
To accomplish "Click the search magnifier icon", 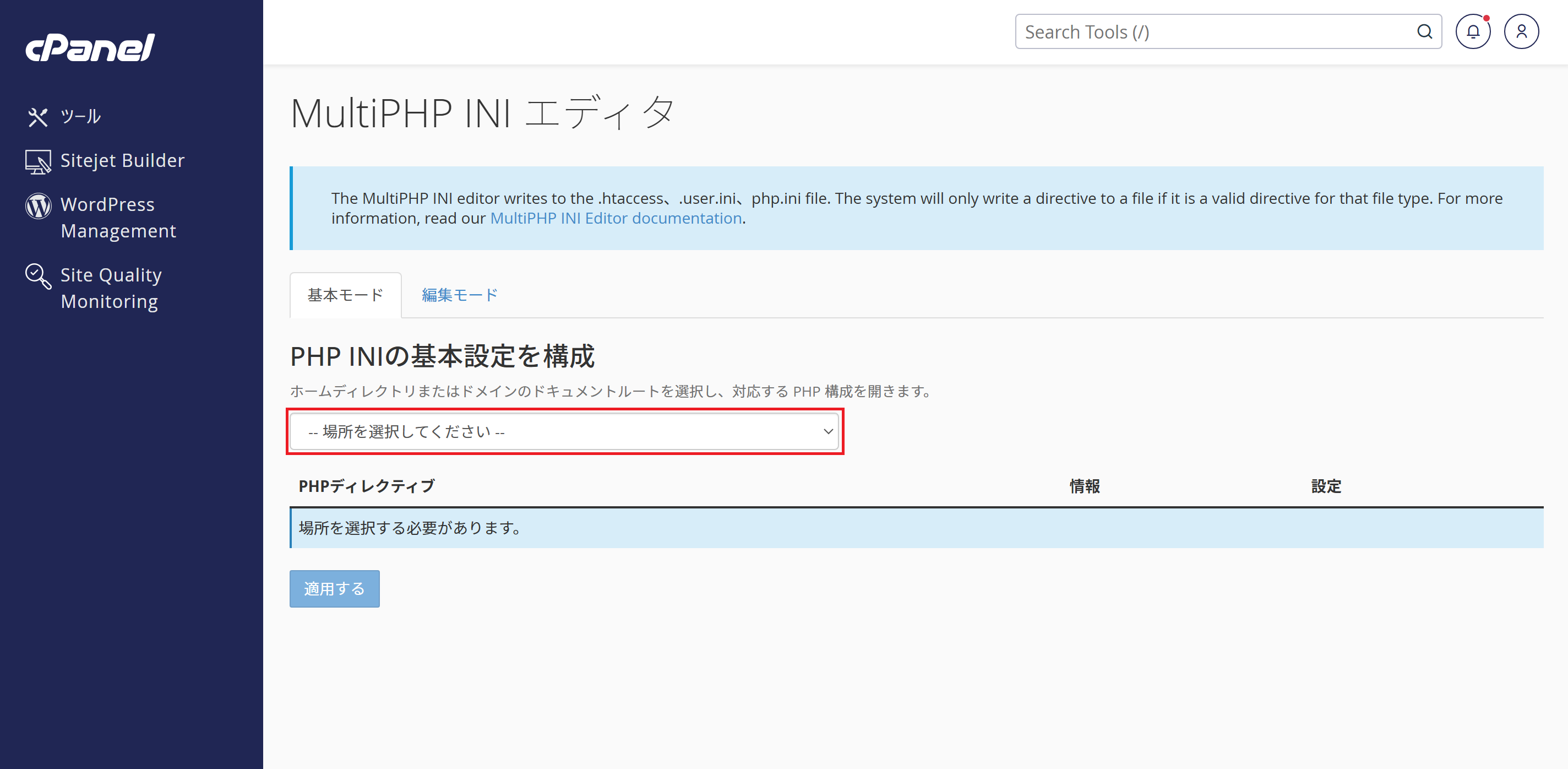I will tap(1424, 31).
